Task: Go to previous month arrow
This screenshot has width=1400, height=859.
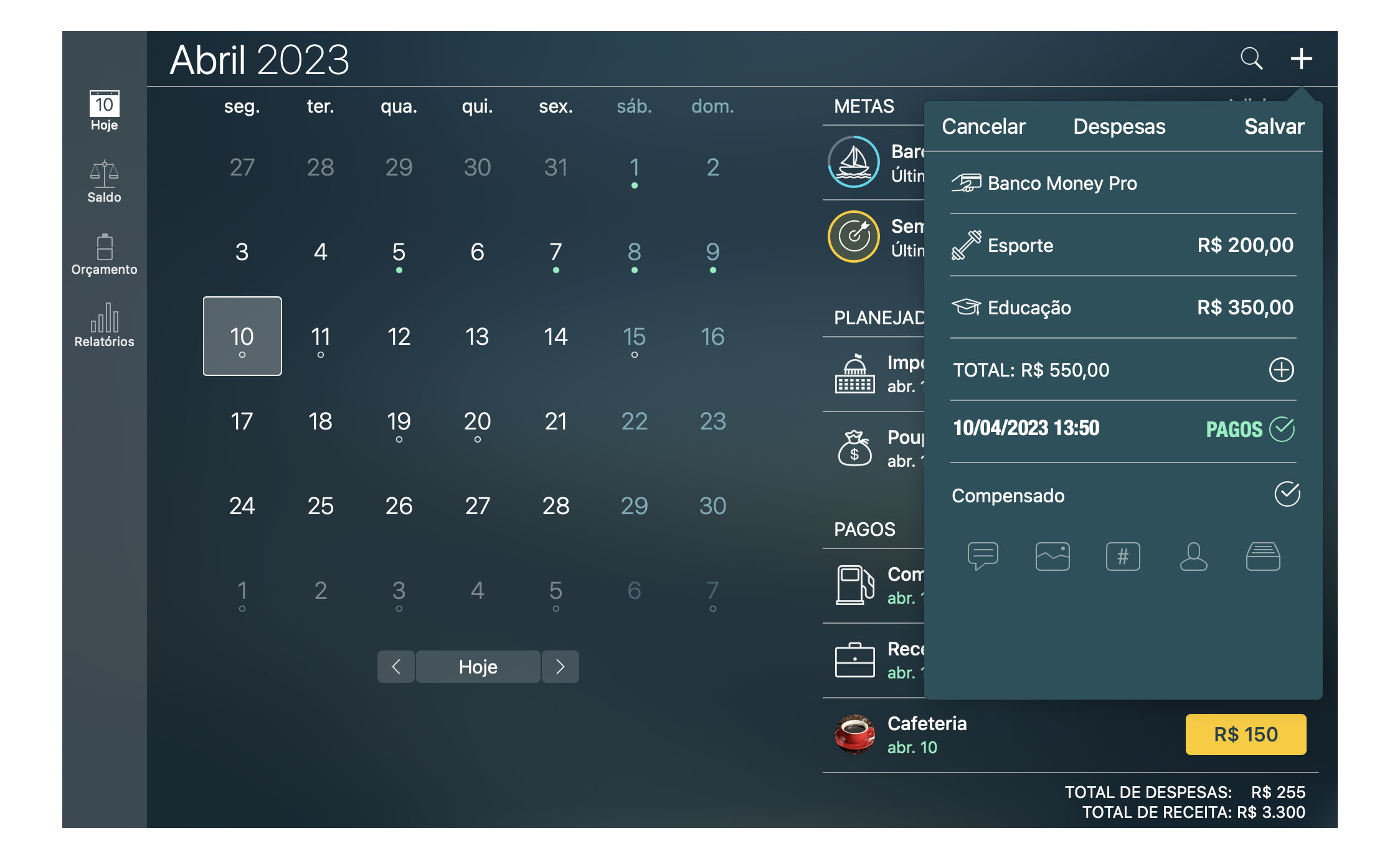Action: [x=396, y=667]
